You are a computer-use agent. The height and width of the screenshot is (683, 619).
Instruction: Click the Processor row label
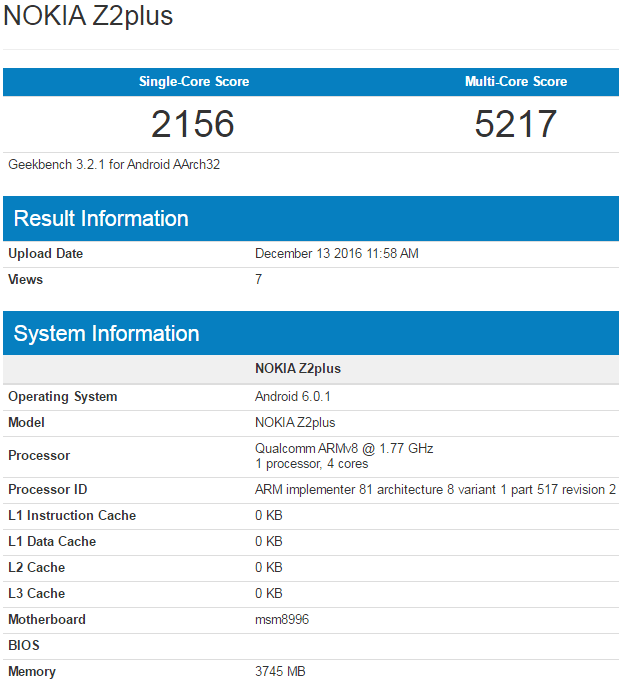click(39, 456)
